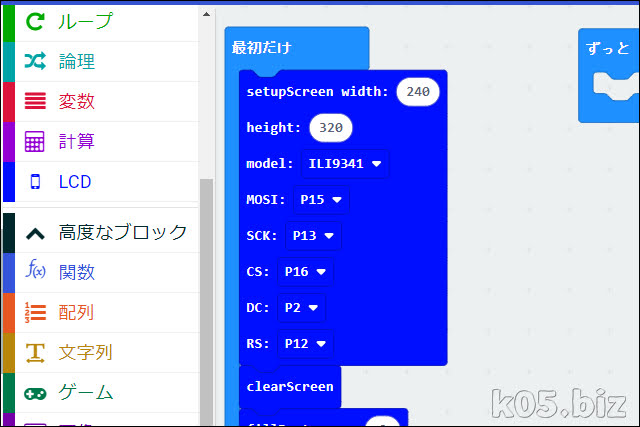Select the ずっと block

coord(607,48)
